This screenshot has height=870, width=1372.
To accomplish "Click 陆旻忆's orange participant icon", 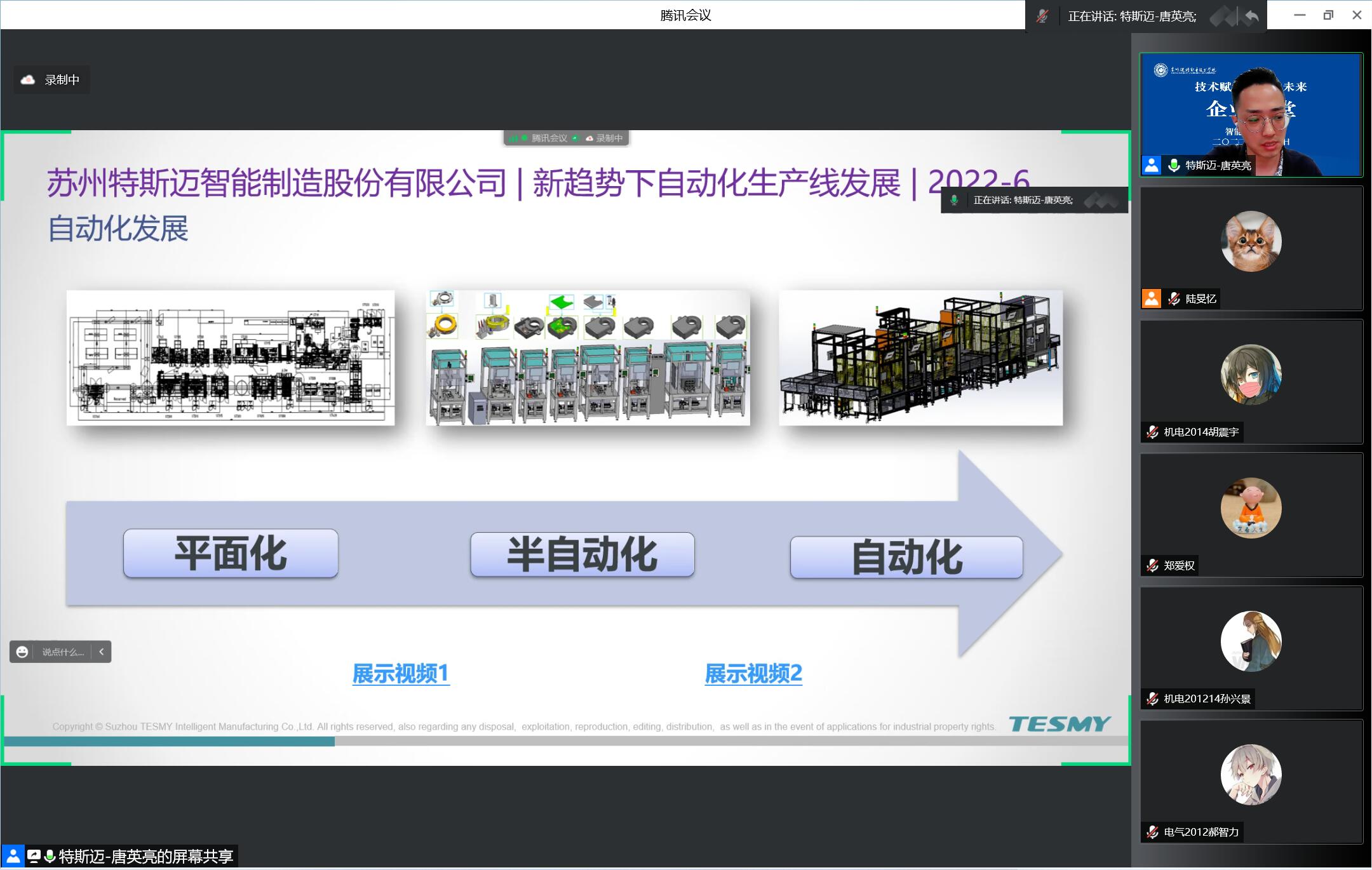I will click(1152, 298).
